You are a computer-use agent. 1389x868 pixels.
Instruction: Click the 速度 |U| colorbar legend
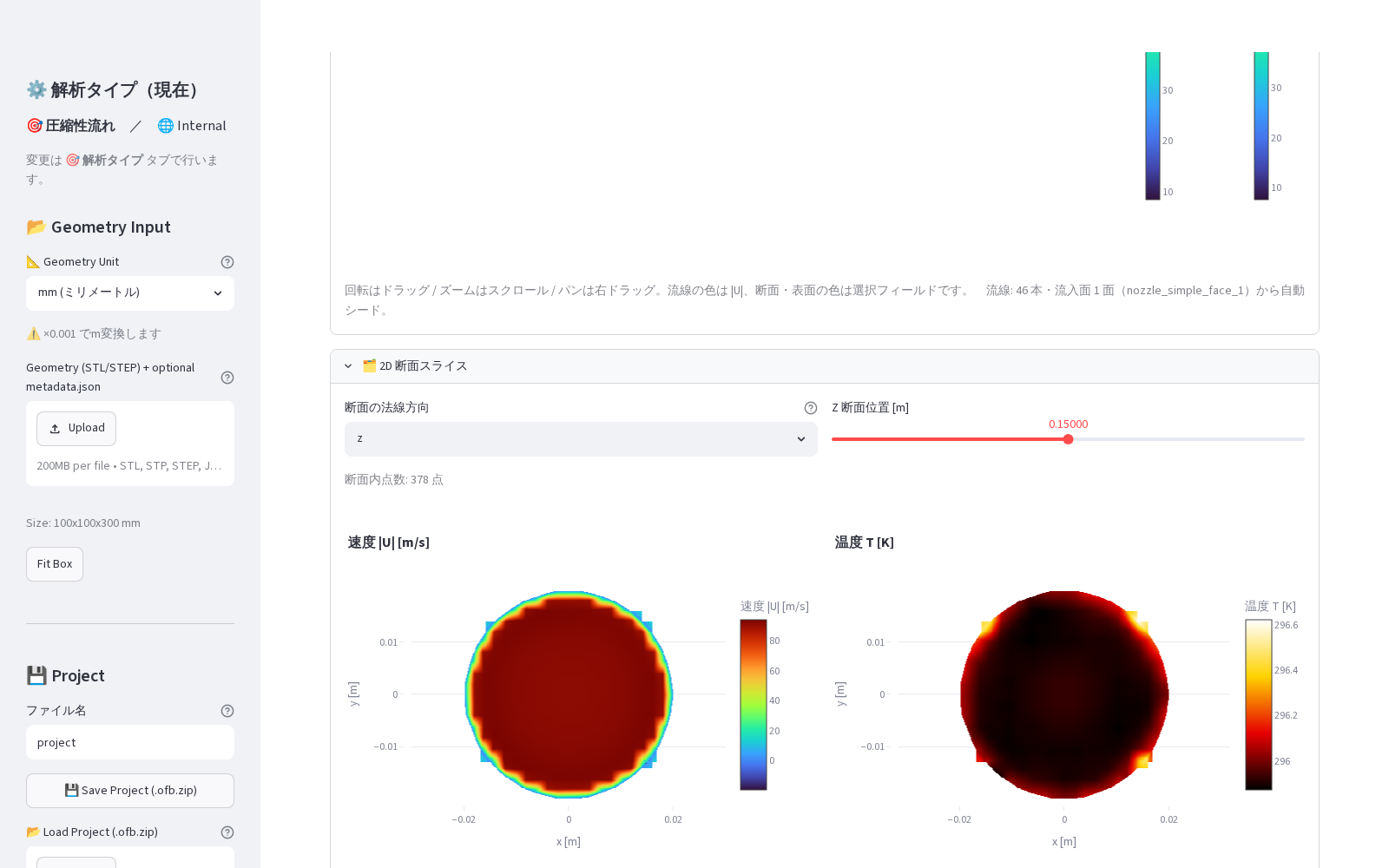(754, 705)
